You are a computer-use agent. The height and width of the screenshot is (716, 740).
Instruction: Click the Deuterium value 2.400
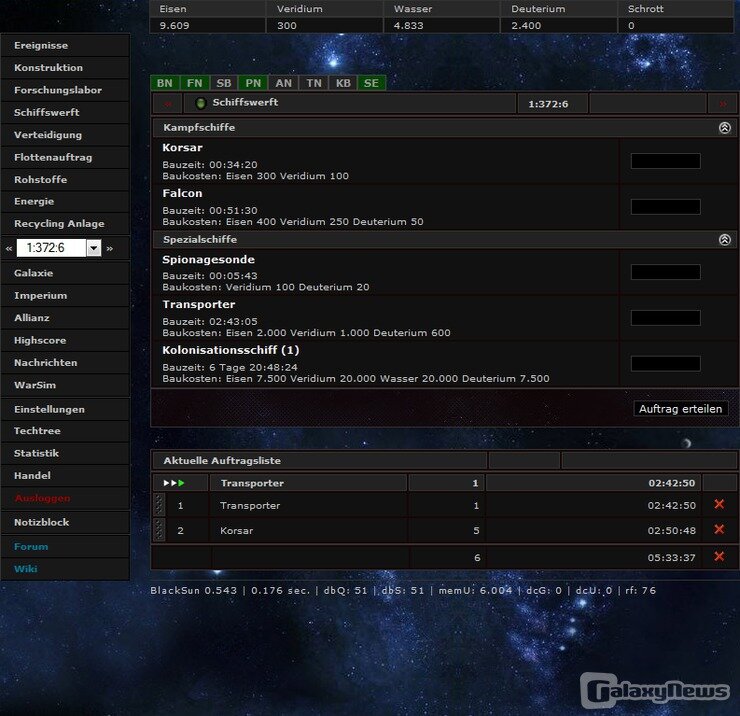click(x=526, y=25)
